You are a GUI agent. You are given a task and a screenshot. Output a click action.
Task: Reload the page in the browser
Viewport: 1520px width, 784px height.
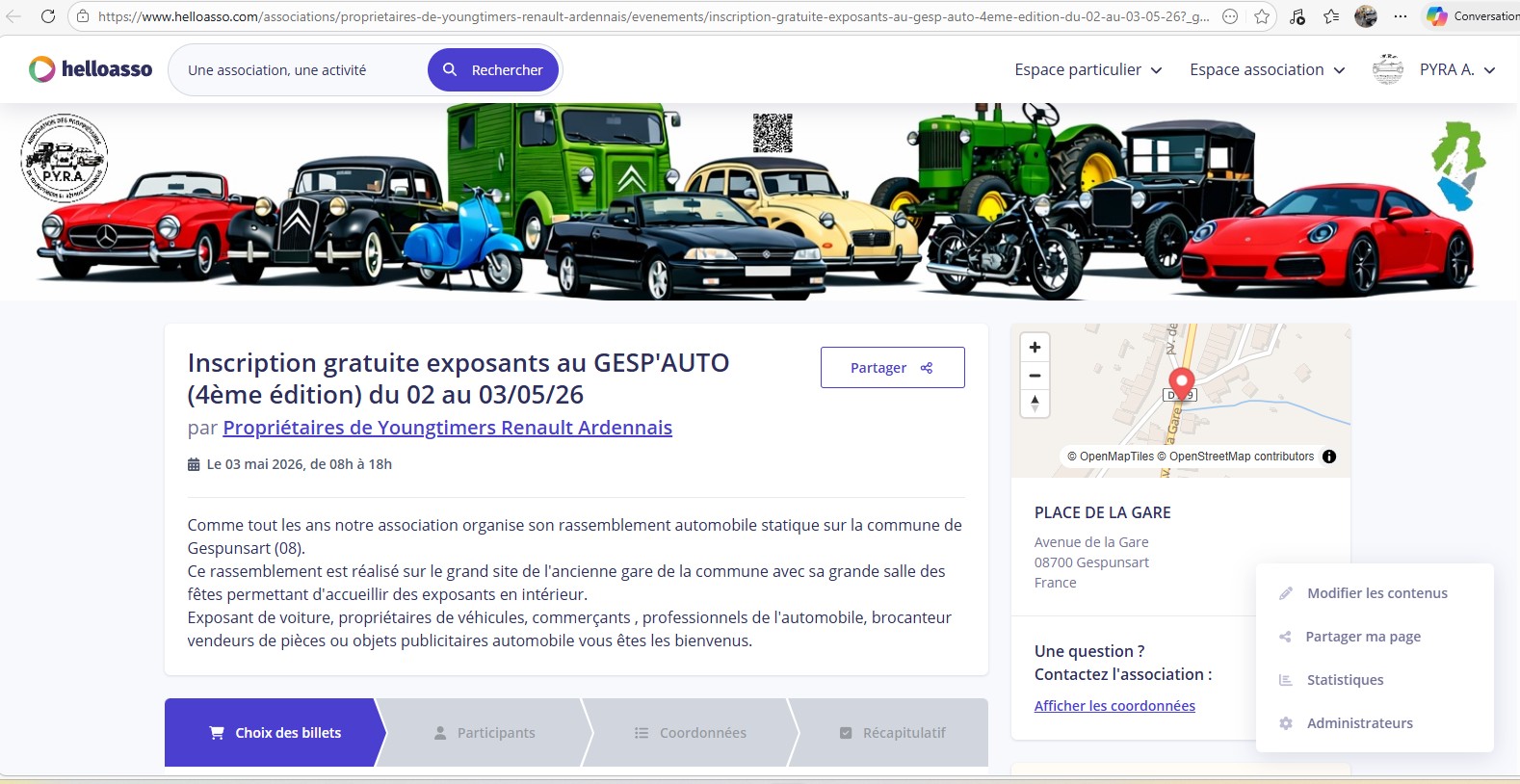[x=48, y=16]
